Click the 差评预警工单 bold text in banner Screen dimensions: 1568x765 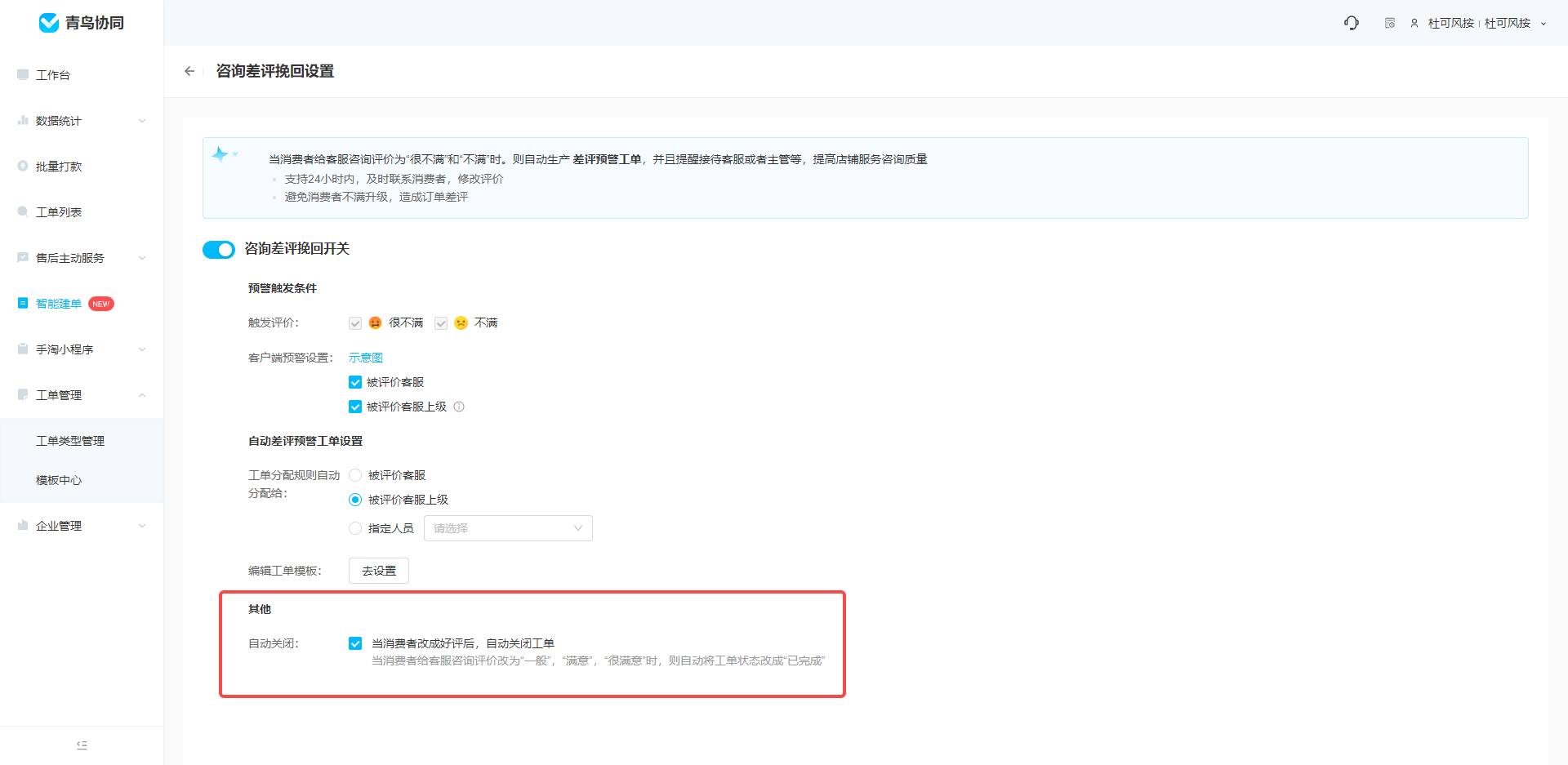[607, 159]
